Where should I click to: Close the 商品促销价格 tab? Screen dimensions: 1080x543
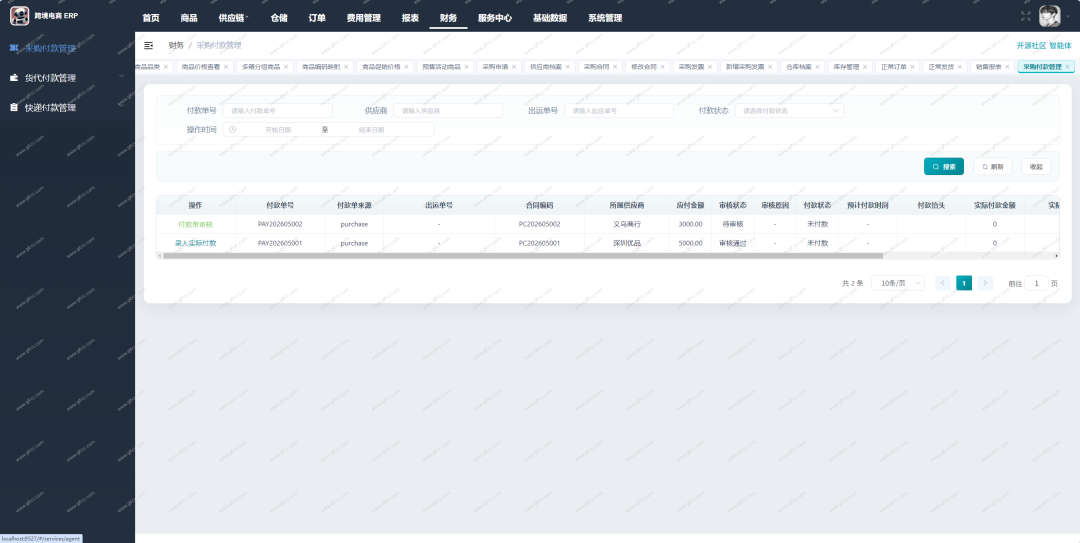(406, 67)
